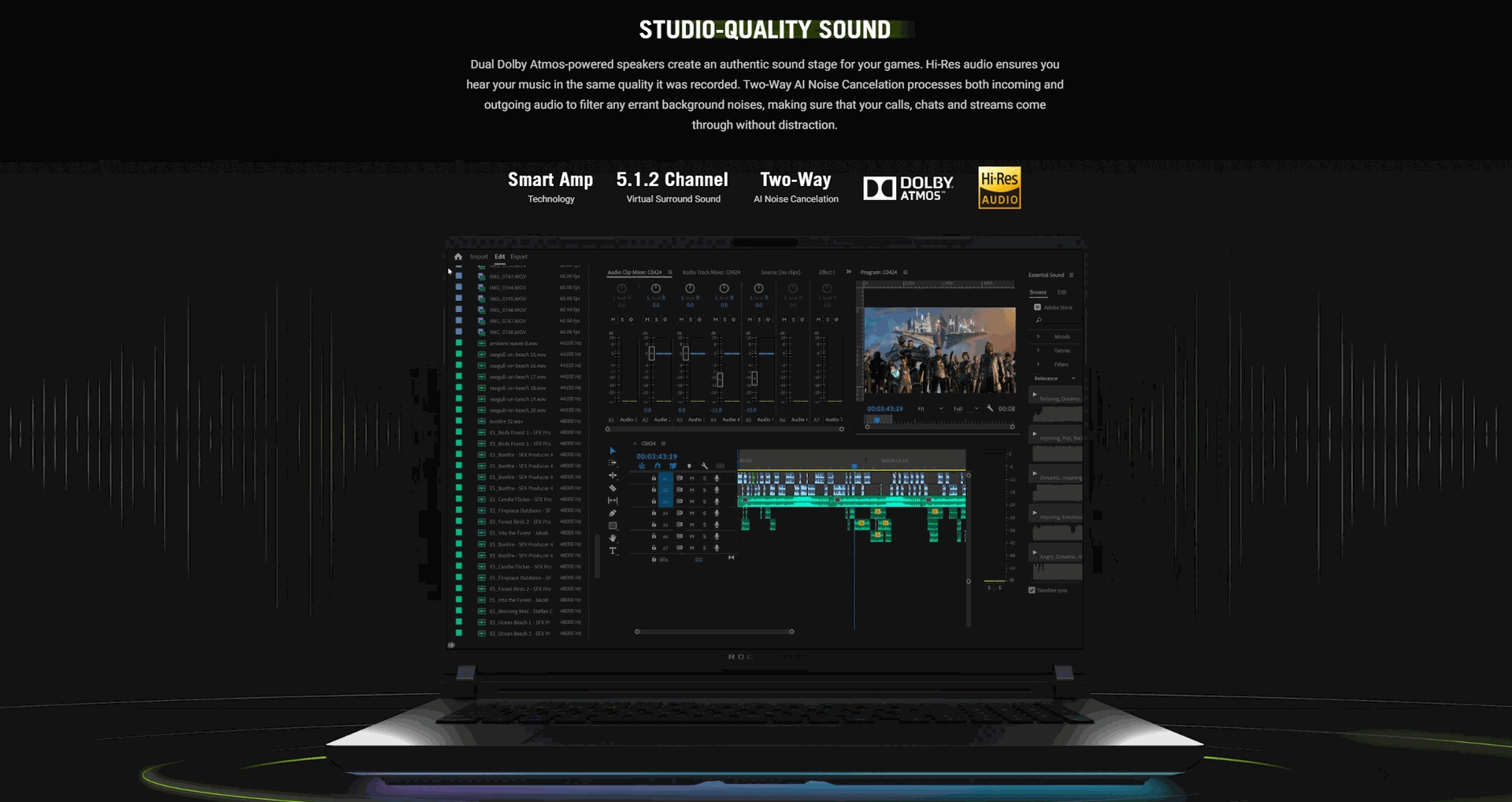Open the Audio Track Mixer tab

(x=710, y=273)
